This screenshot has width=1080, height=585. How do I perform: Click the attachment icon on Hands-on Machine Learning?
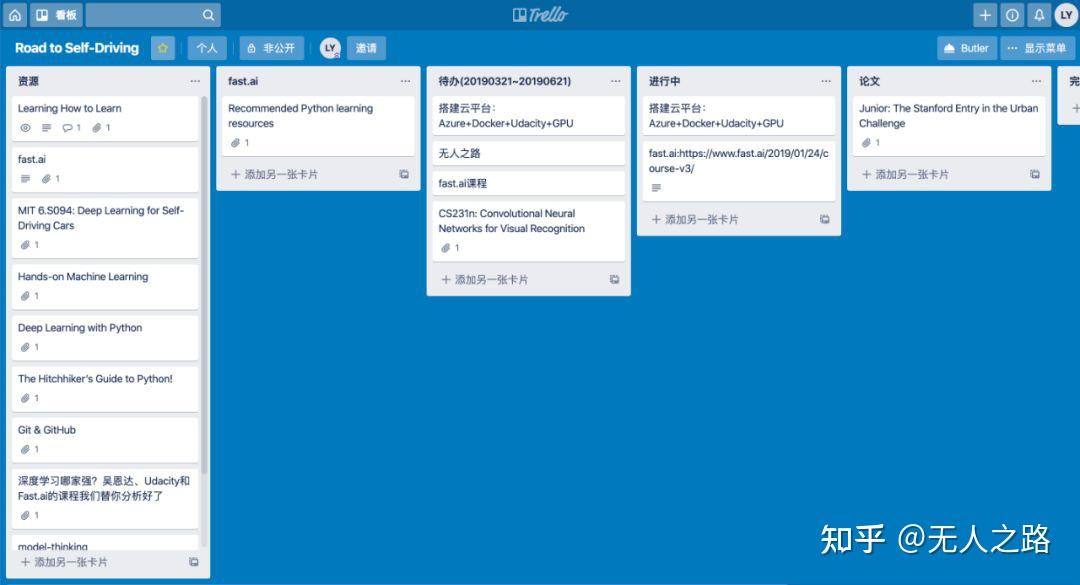[x=25, y=296]
